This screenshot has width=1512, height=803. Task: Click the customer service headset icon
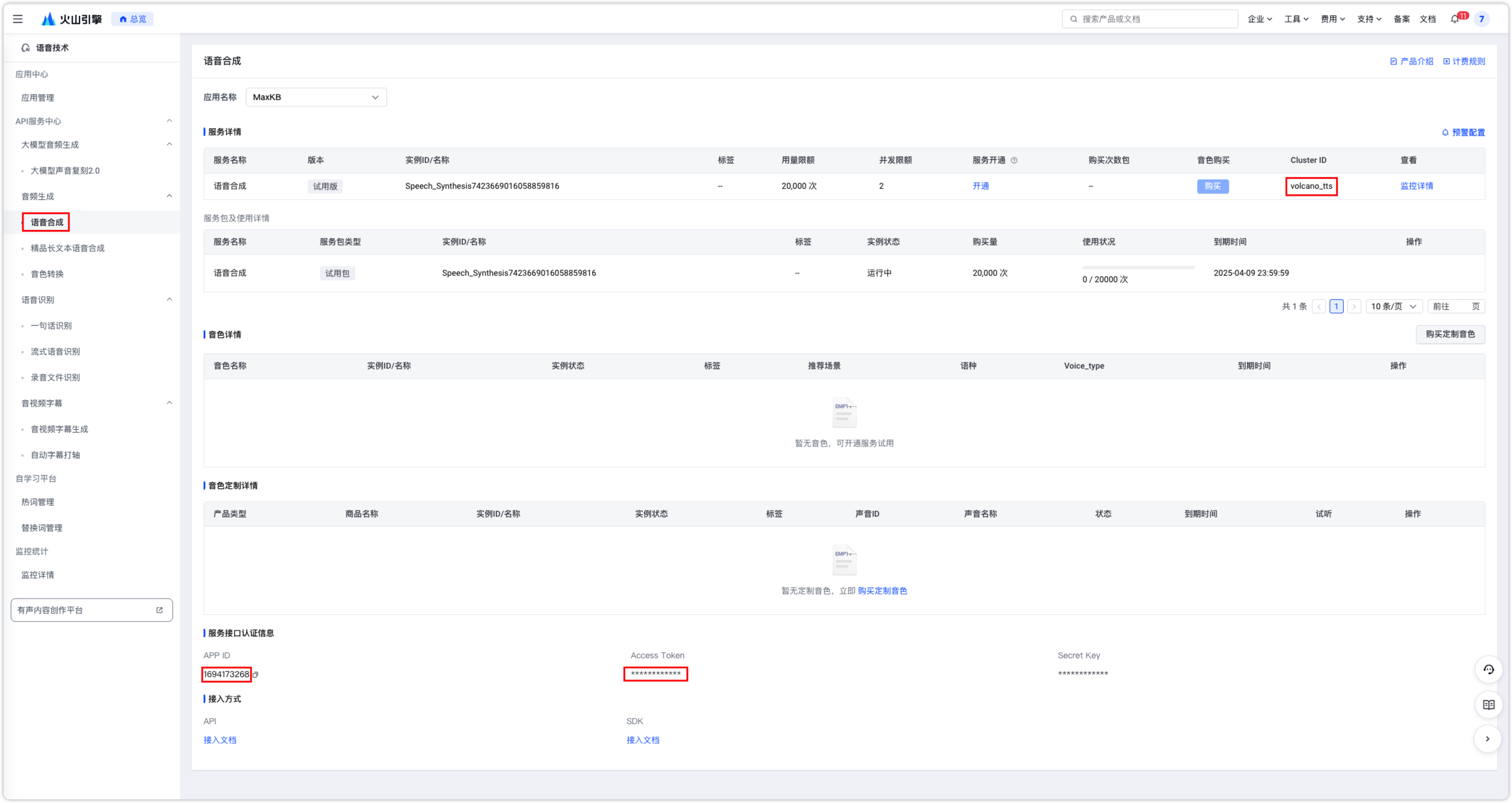click(x=1488, y=670)
